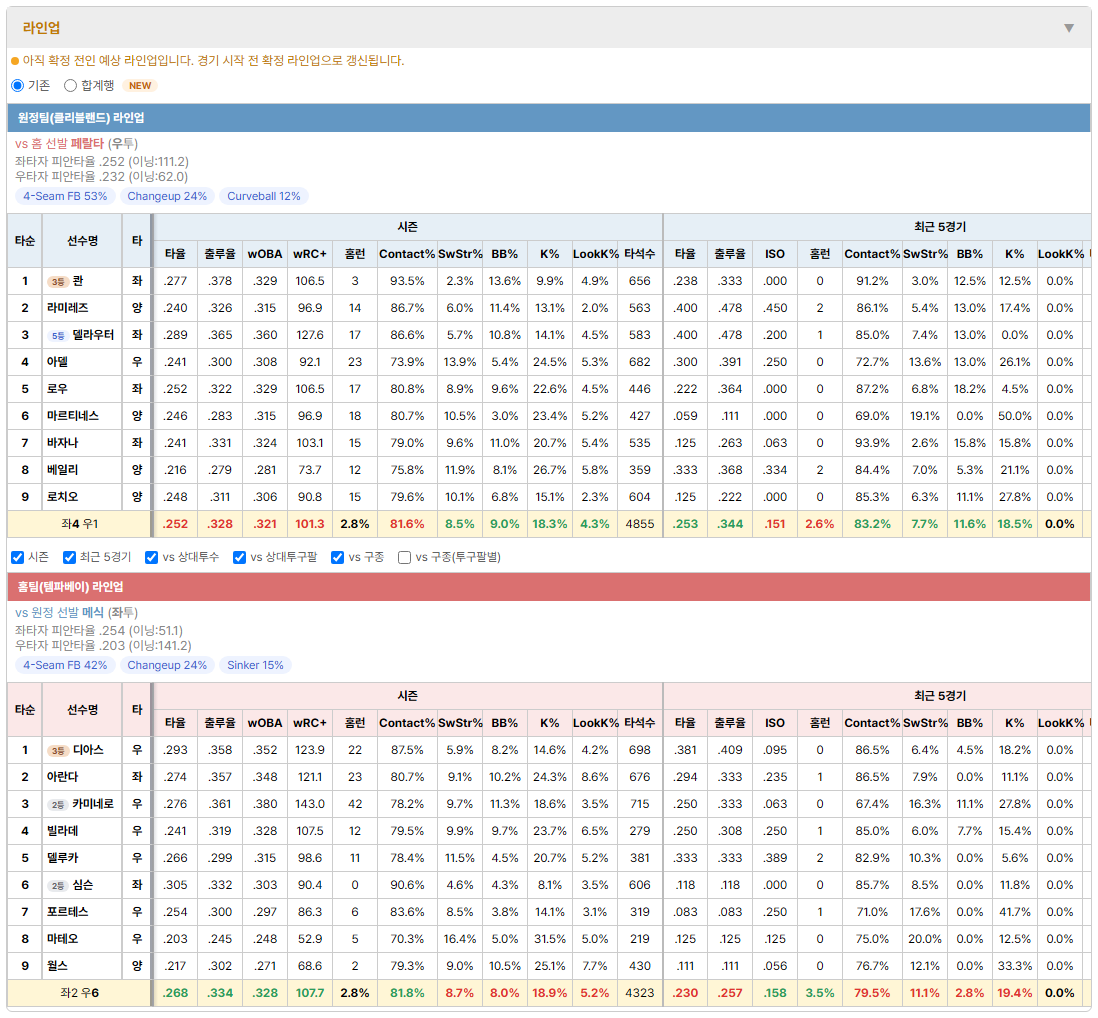Viewport: 1098px width, 1018px height.
Task: Click player name 빌라데
Action: 62,831
